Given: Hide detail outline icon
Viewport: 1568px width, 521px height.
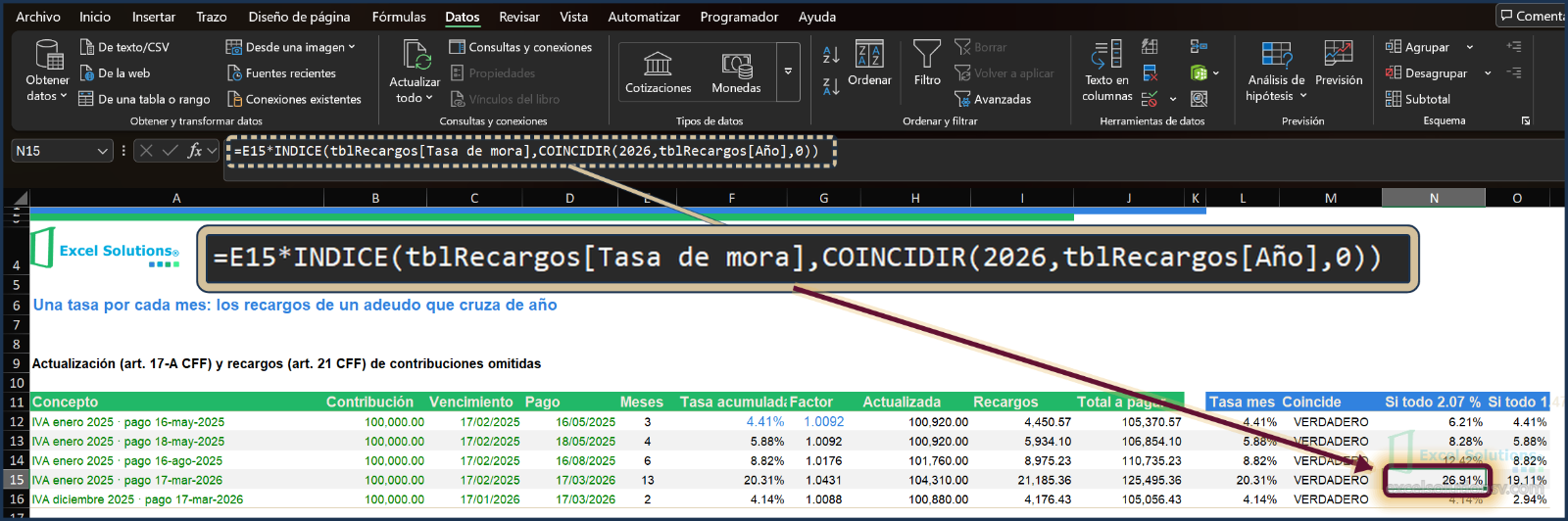Looking at the screenshot, I should [x=1514, y=72].
